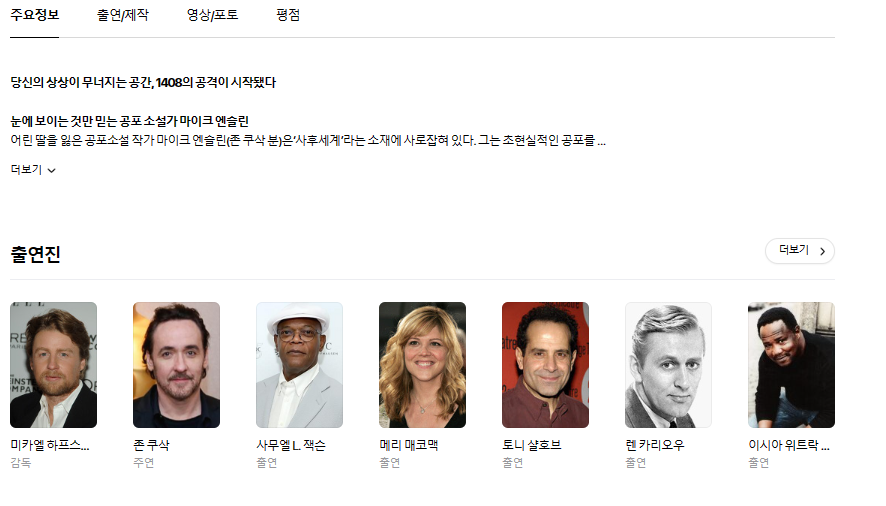Click the 렌 카리오우 name link

[x=655, y=446]
